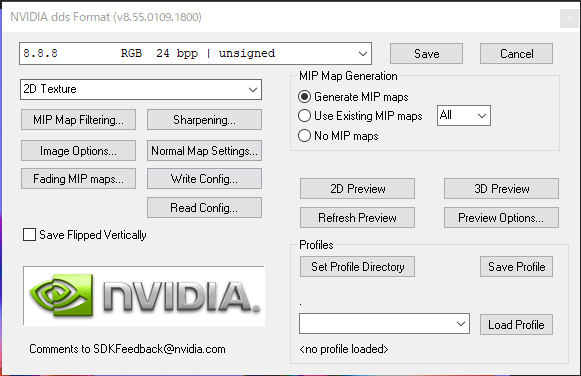581x376 pixels.
Task: Close the NVIDIA dds Format window
Action: [x=569, y=18]
